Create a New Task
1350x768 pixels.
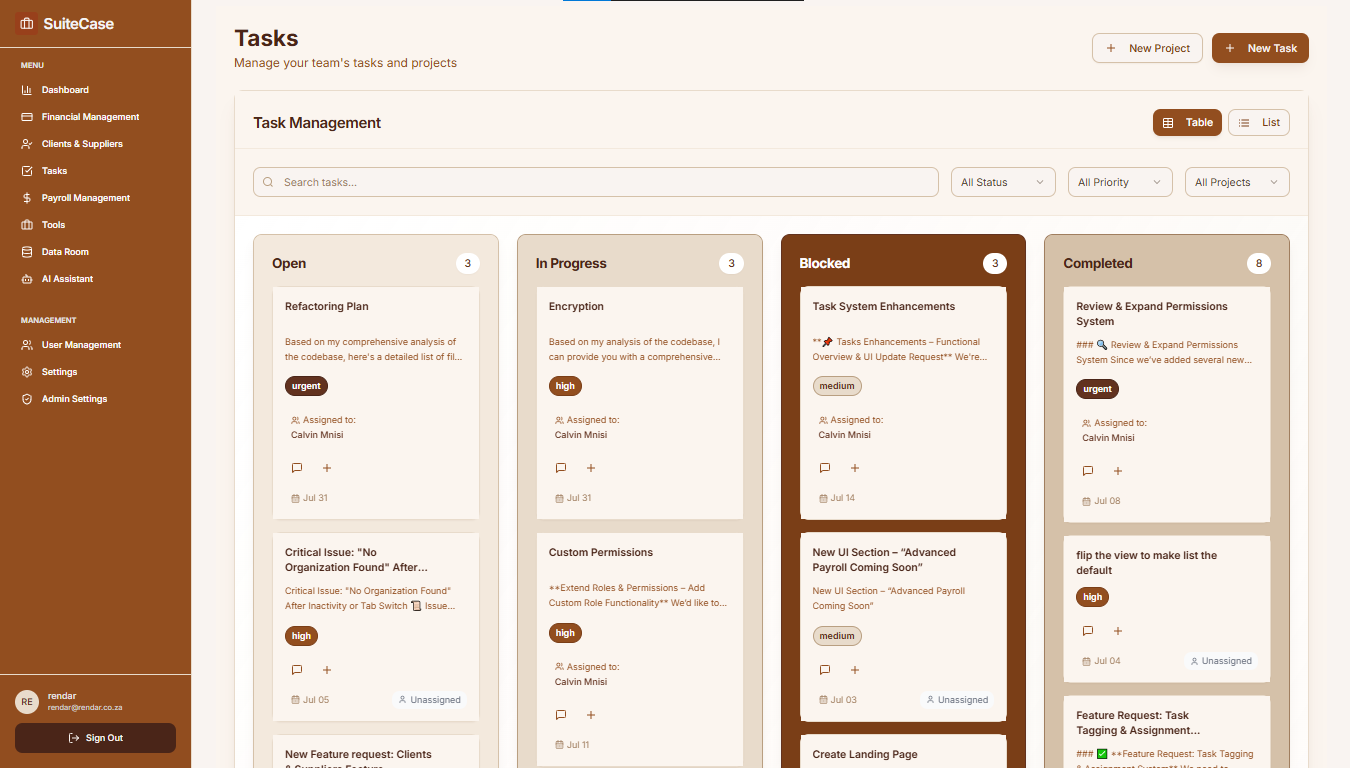click(1260, 48)
